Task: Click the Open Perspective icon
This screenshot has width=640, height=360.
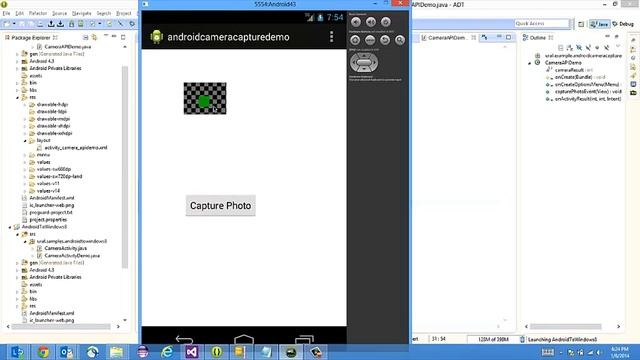Action: (581, 24)
